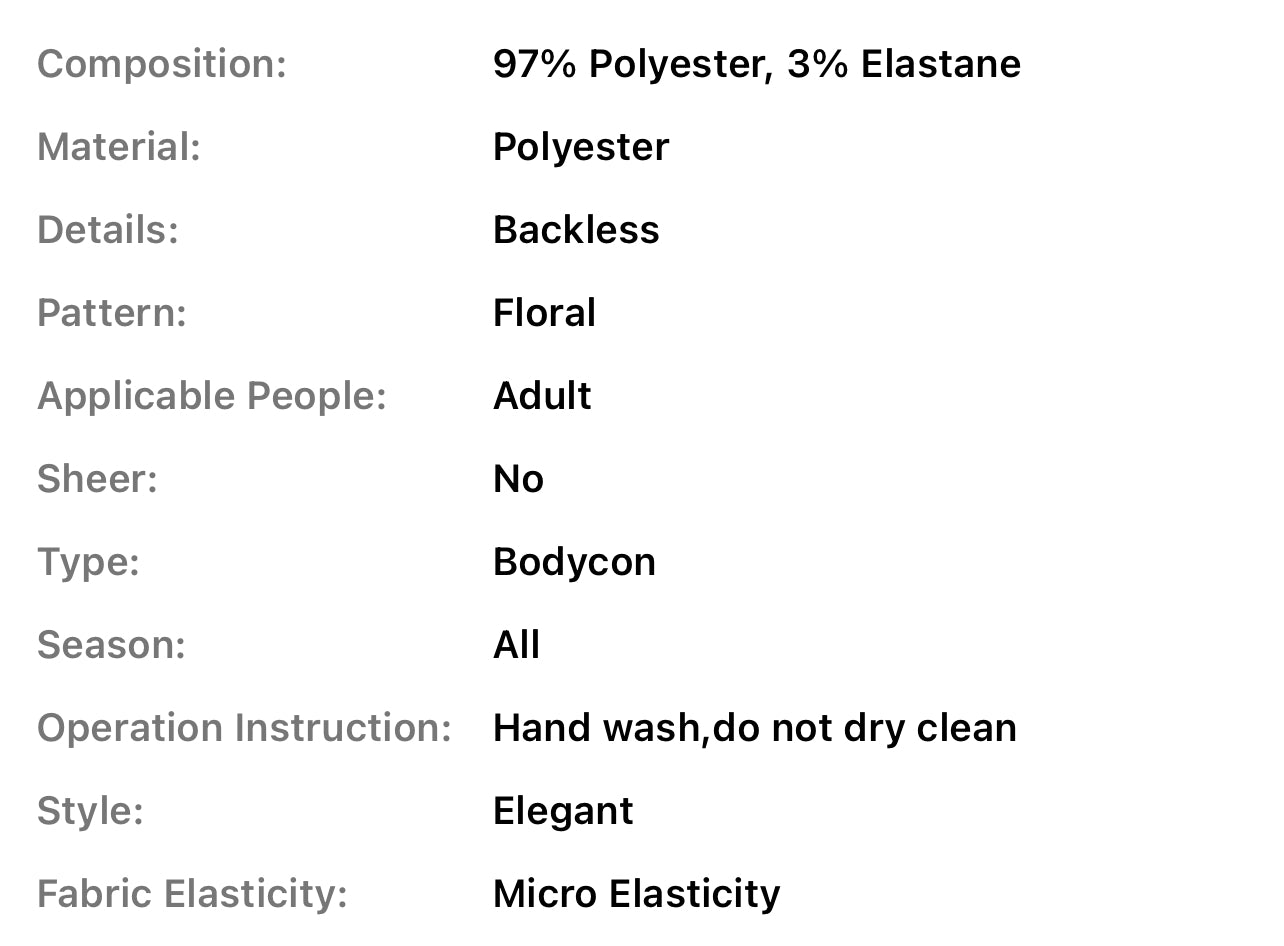The height and width of the screenshot is (946, 1284).
Task: Tap the Polyester value next to Material
Action: point(580,147)
